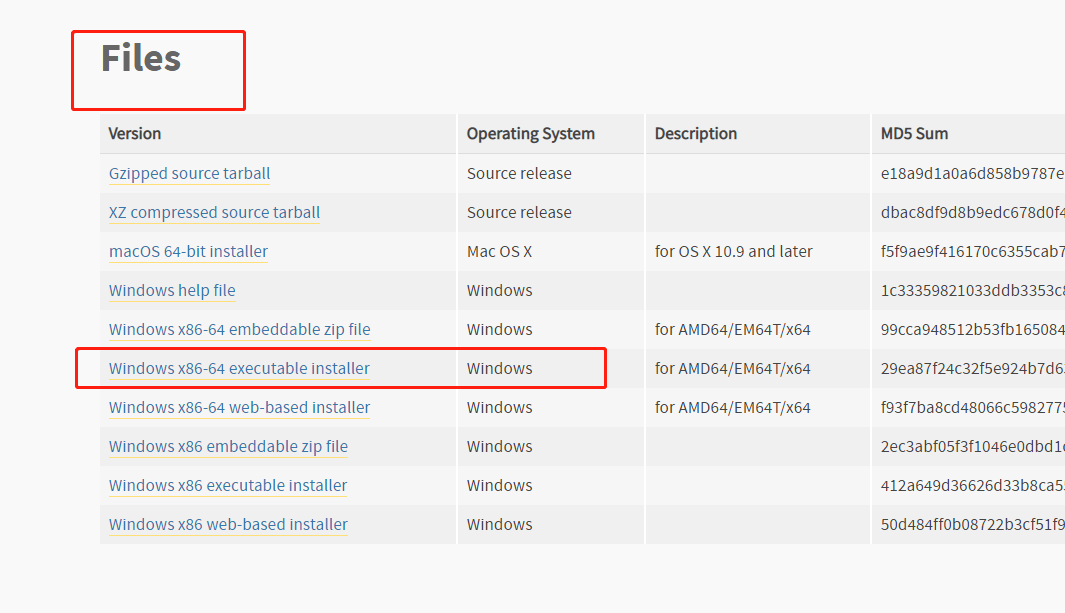Select MD5 sum starting with 50d484ff0b08
The height and width of the screenshot is (613, 1065).
[973, 524]
